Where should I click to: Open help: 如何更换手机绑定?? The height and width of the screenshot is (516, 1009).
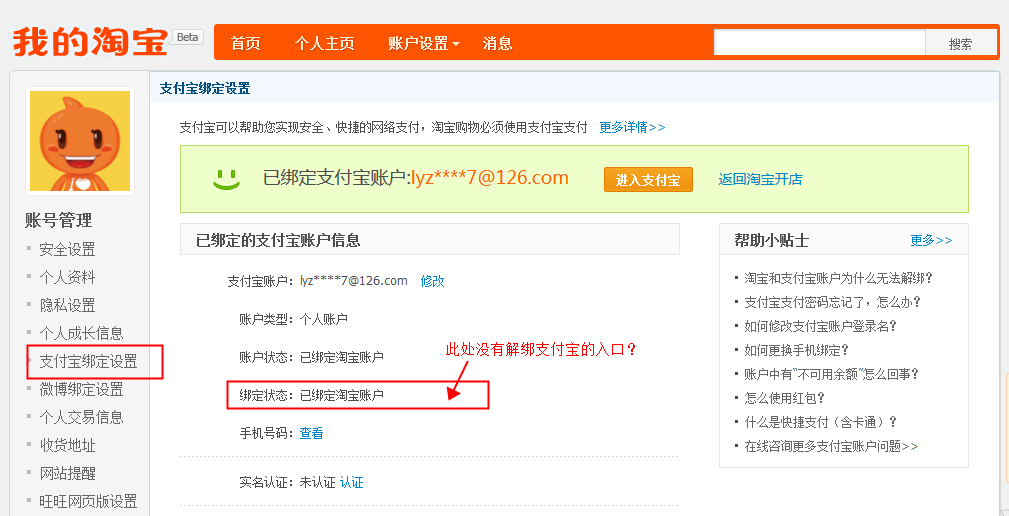click(x=797, y=350)
